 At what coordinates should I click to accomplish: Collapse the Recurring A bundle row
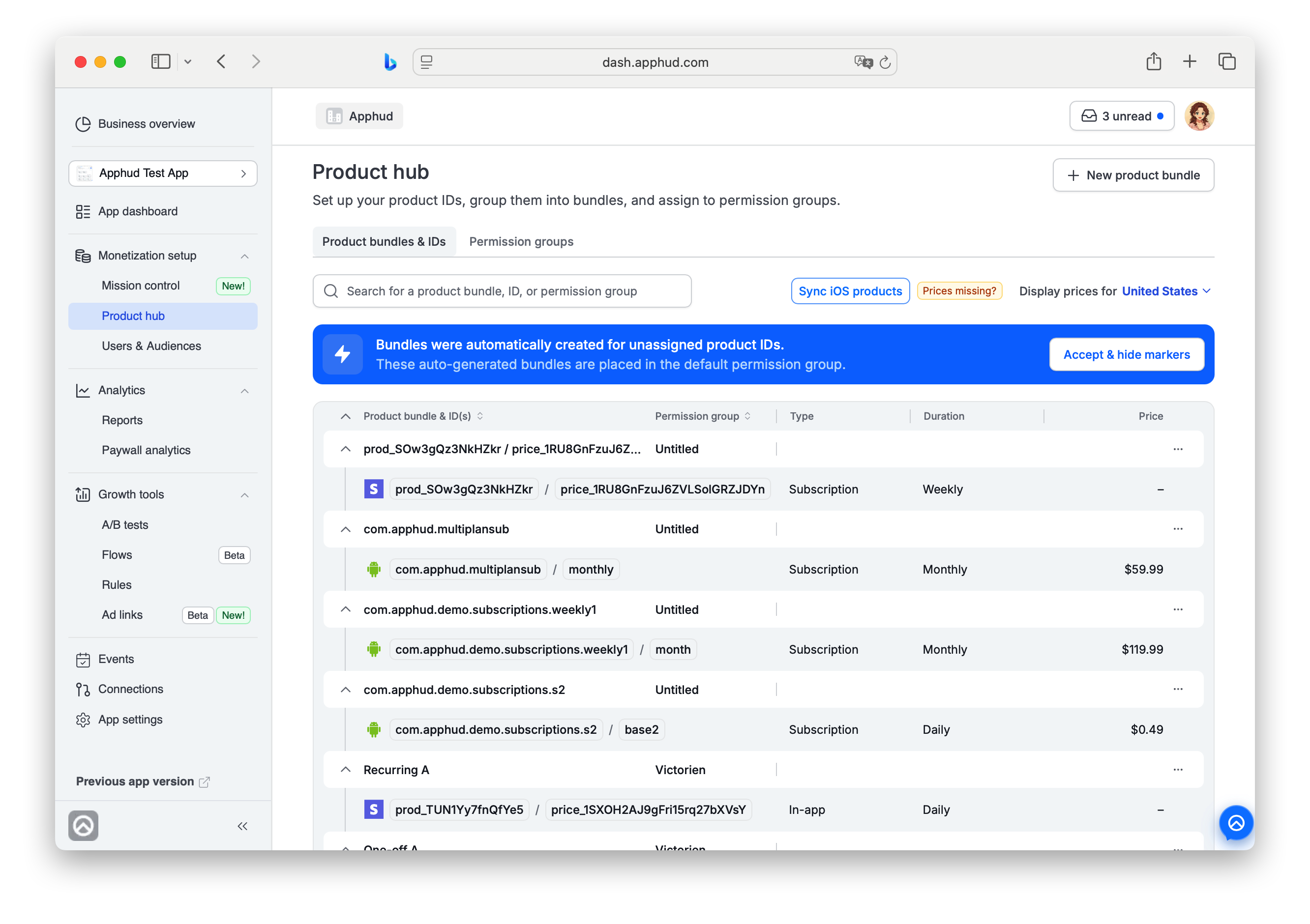tap(345, 770)
